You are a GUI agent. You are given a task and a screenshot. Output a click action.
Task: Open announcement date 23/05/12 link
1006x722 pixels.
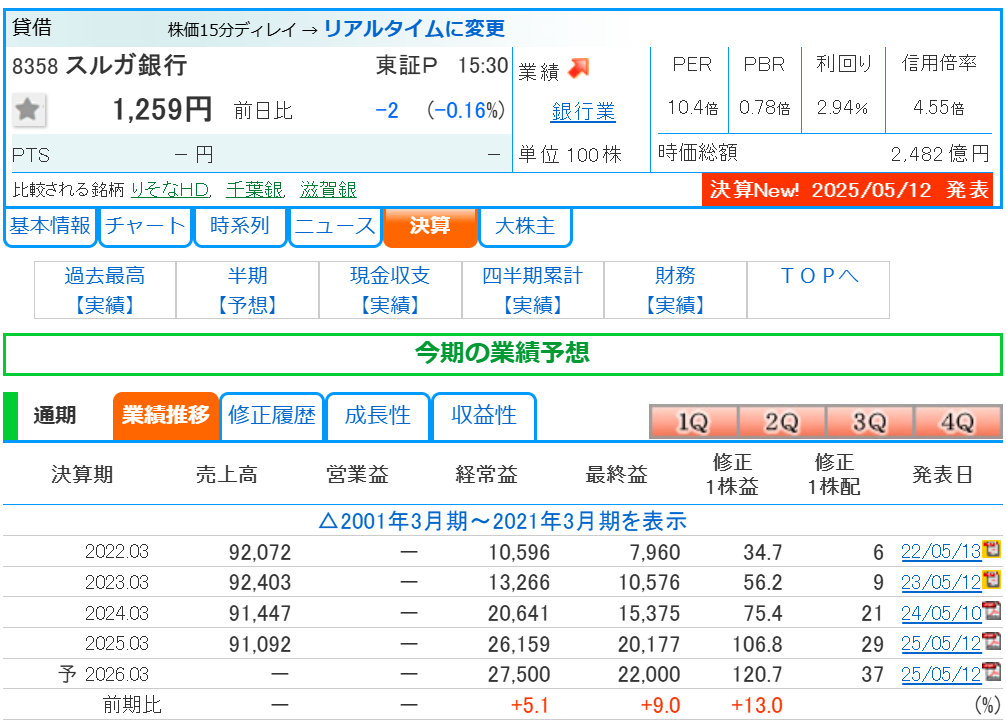coord(941,582)
